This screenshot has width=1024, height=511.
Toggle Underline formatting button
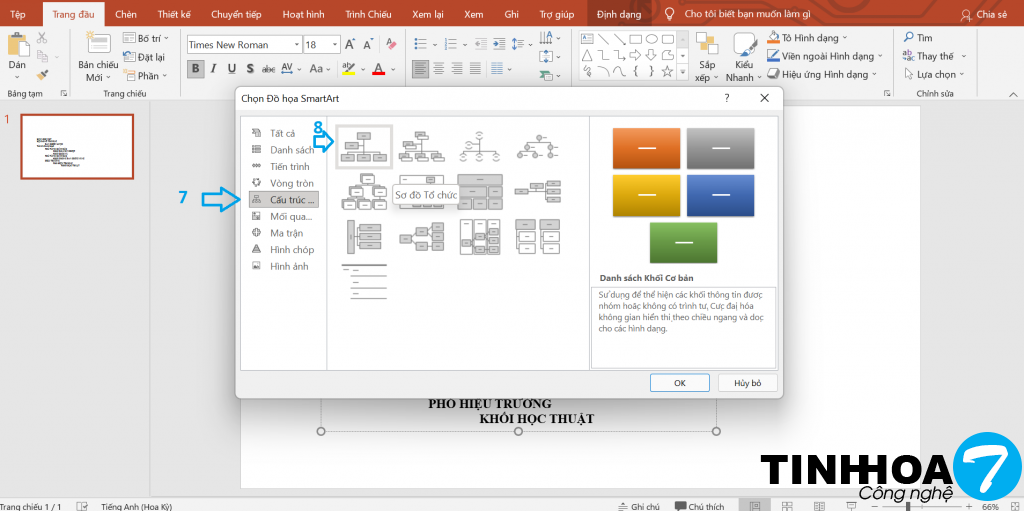coord(233,69)
